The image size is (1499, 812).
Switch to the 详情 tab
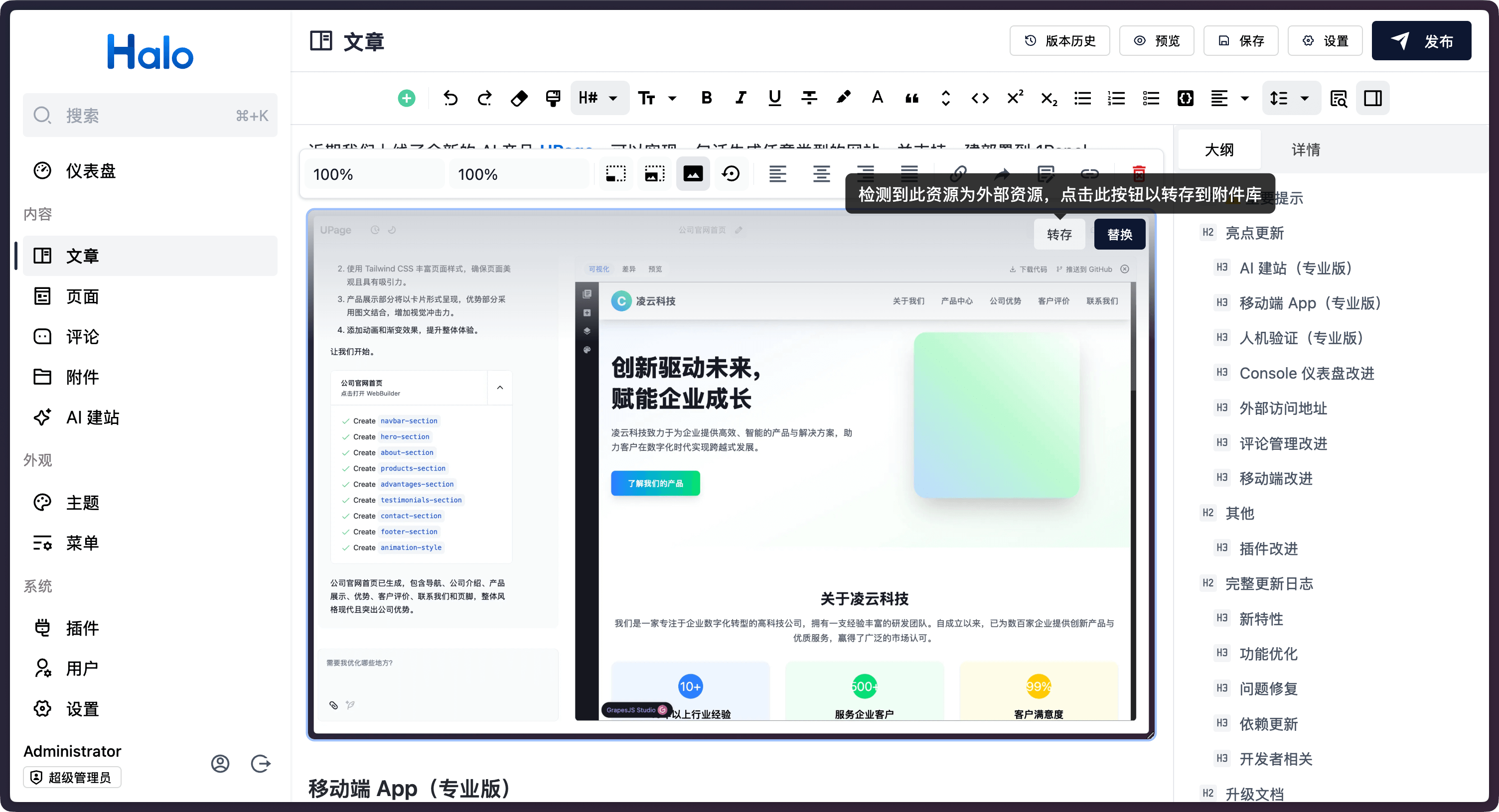(1305, 150)
